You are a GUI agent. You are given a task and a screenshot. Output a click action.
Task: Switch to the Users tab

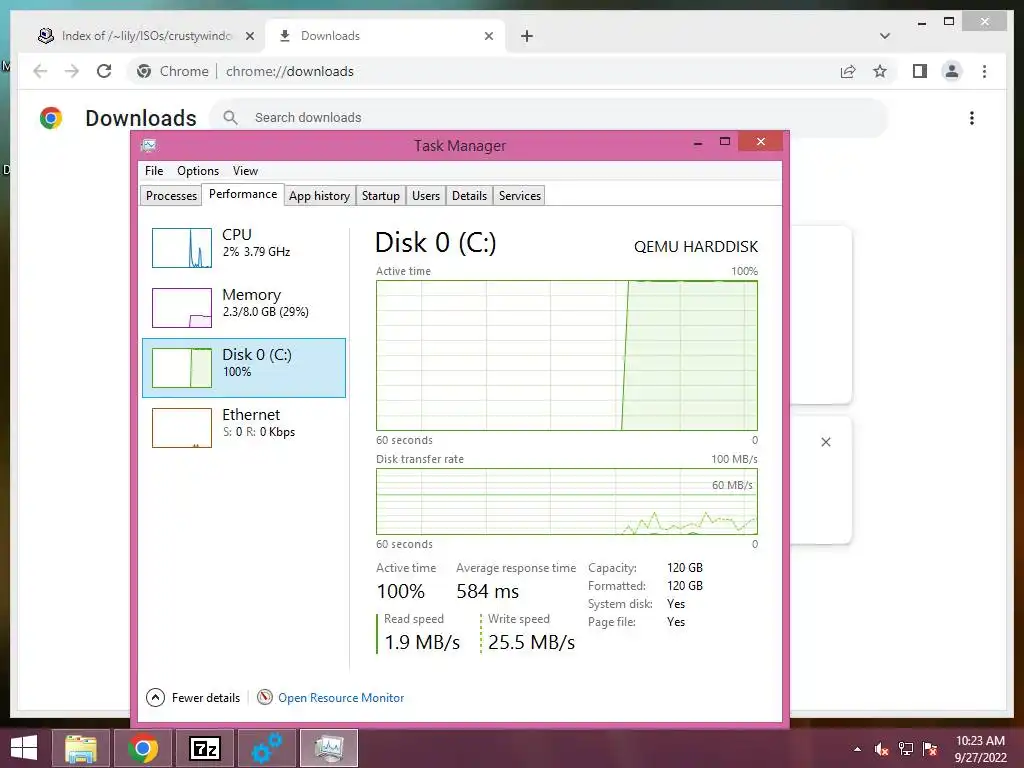click(x=426, y=196)
